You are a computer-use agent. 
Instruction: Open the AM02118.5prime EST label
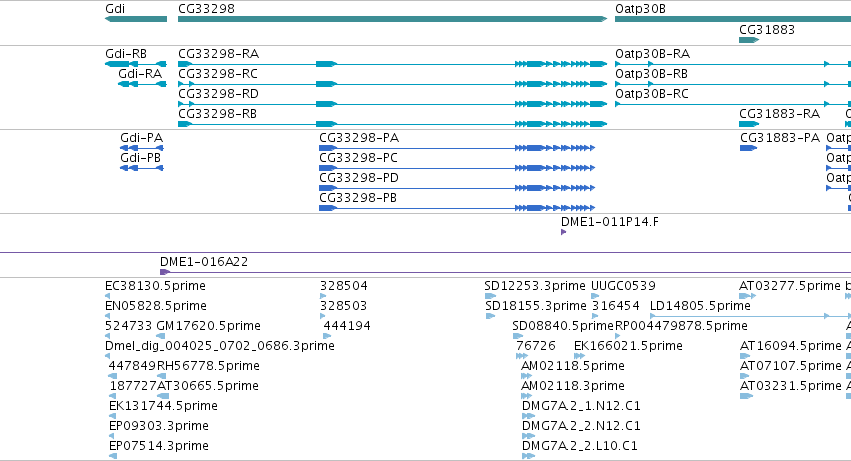(x=573, y=366)
